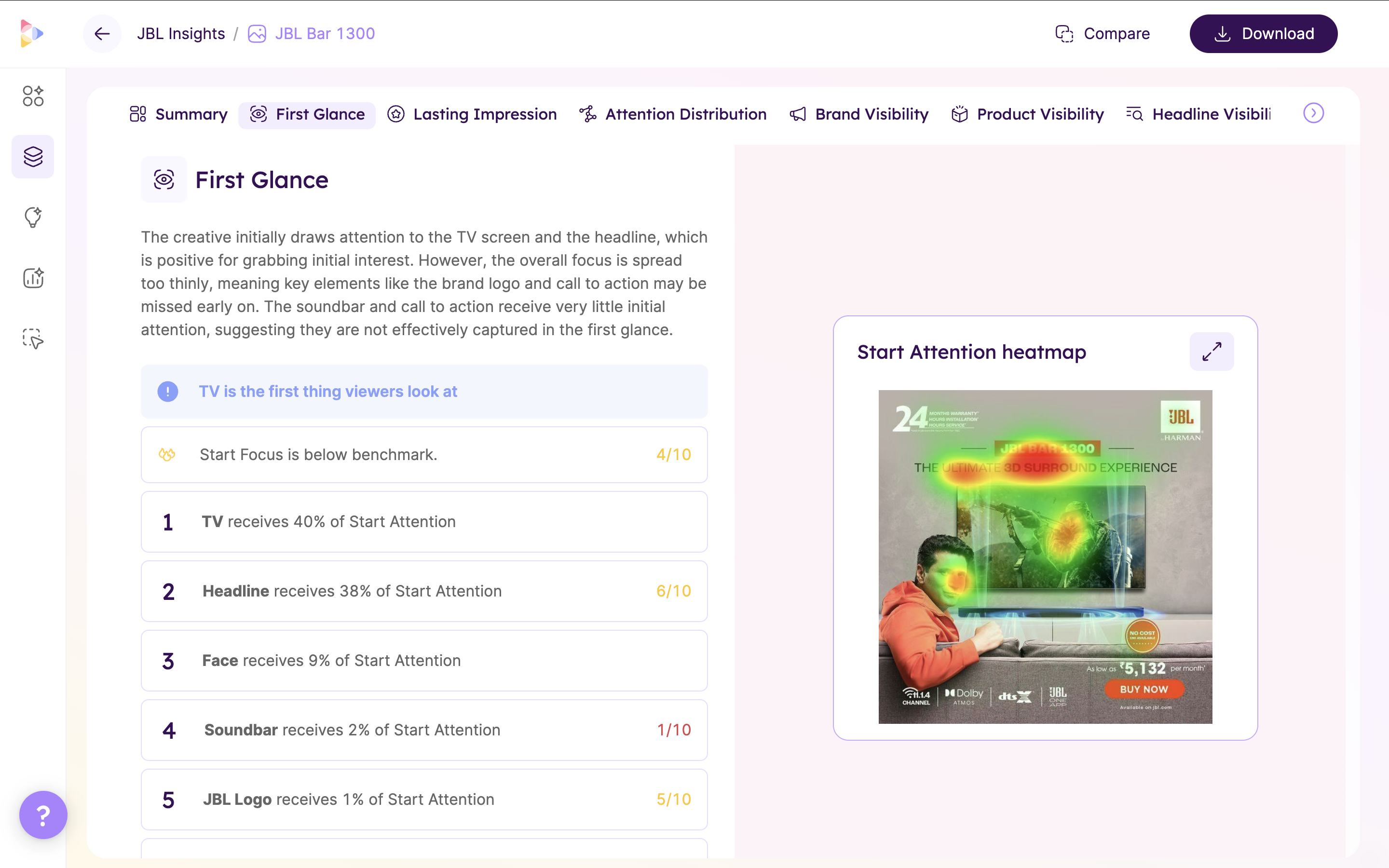Click the heatmap ad image thumbnail

(1045, 556)
